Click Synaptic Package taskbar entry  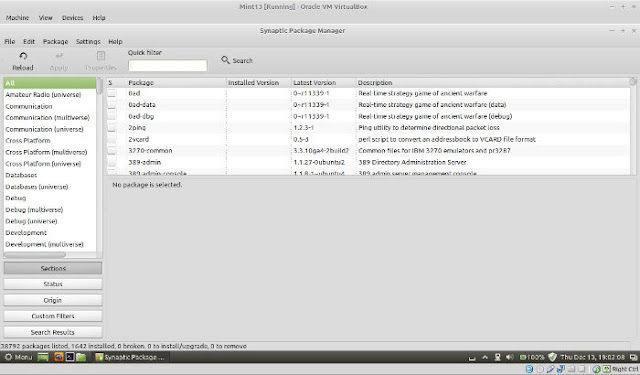[130, 357]
